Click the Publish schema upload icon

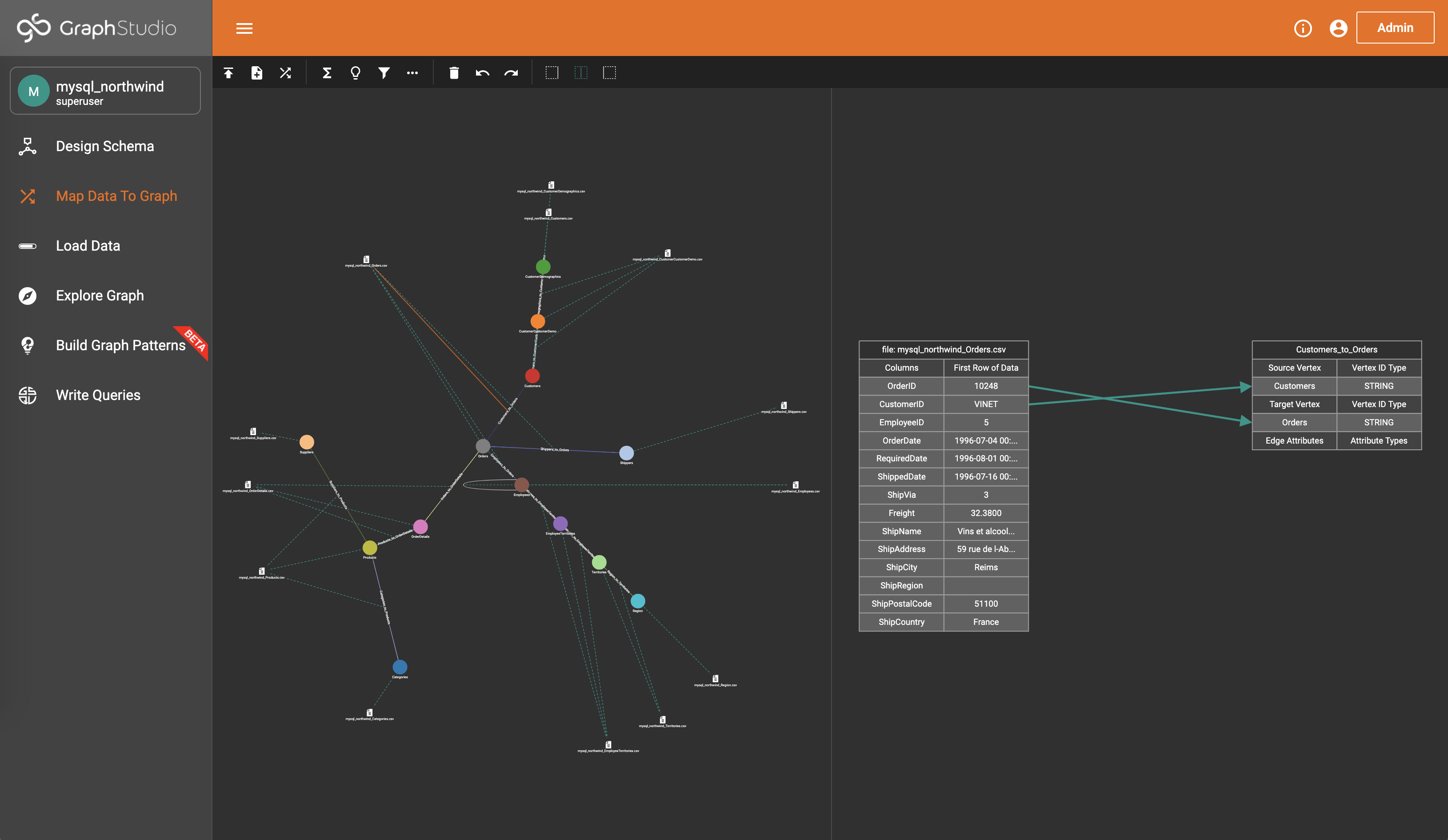click(x=228, y=72)
